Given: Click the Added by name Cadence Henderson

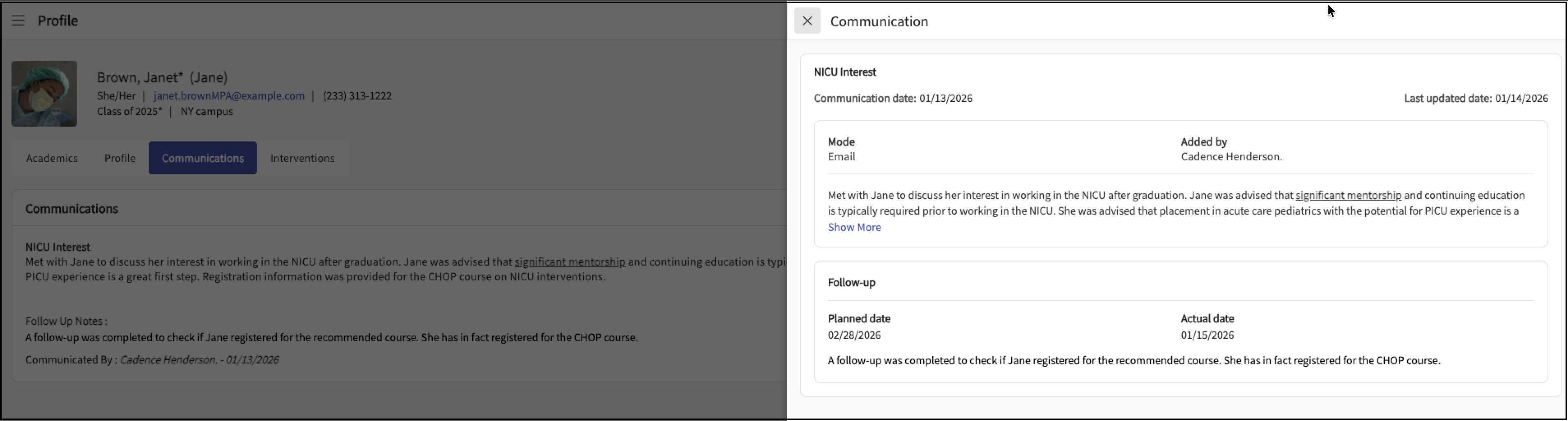Looking at the screenshot, I should click(x=1231, y=157).
